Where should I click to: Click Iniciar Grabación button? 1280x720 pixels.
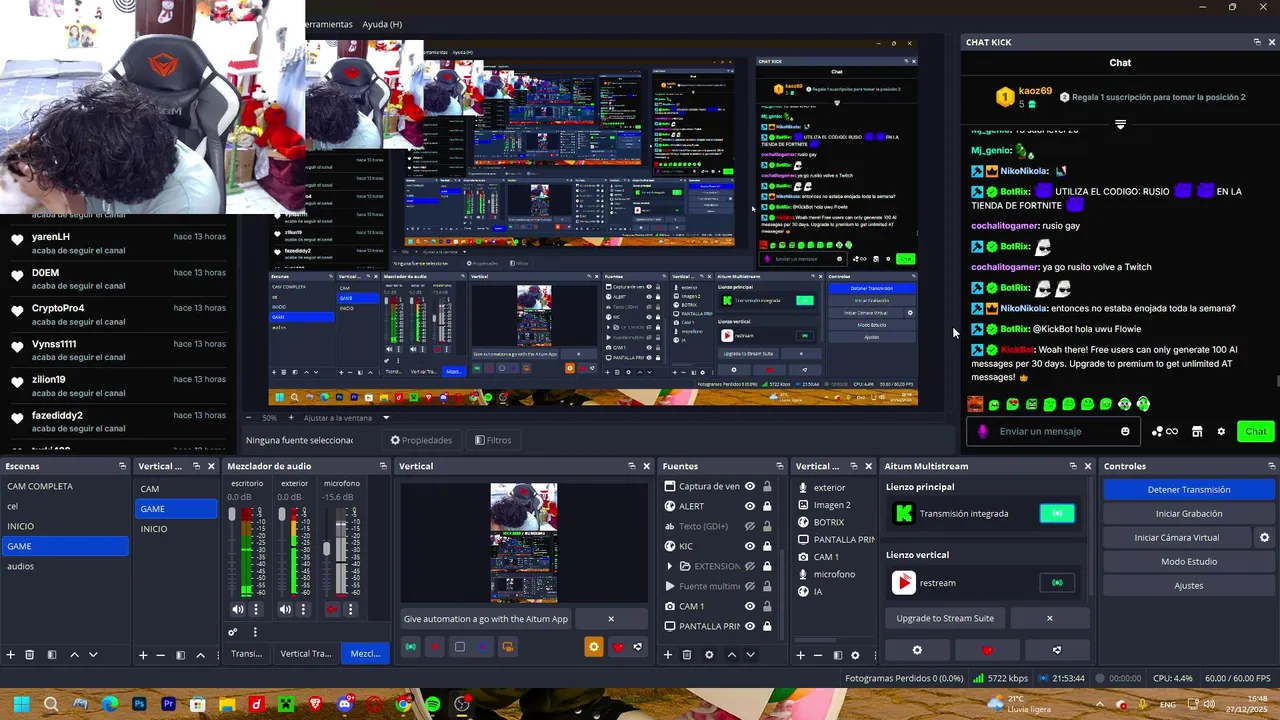[1189, 514]
